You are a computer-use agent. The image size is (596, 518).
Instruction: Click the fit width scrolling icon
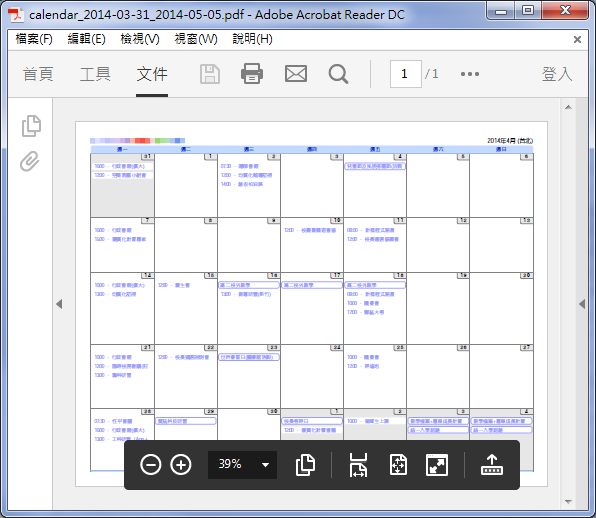pos(358,464)
